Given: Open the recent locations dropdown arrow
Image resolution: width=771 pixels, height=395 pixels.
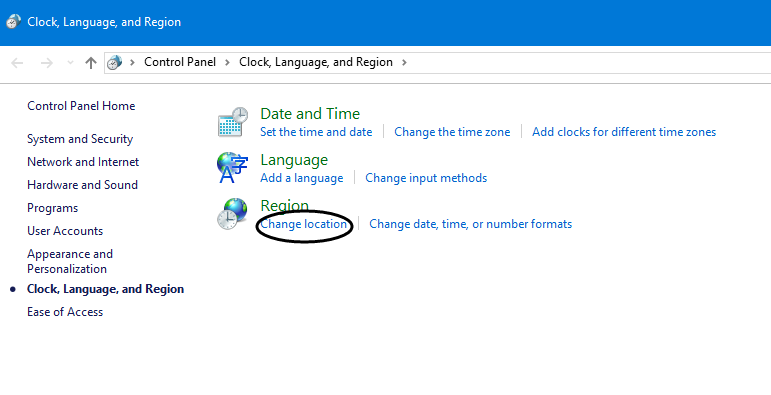Looking at the screenshot, I should (70, 62).
